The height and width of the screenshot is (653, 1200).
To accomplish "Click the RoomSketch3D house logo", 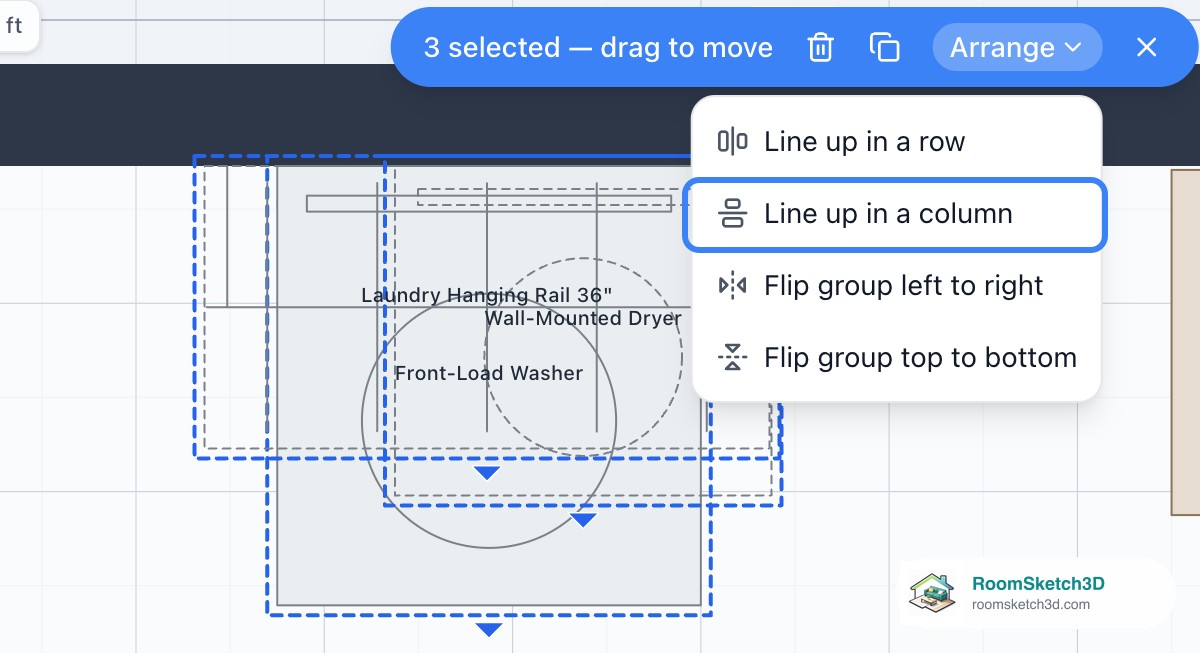I will click(x=932, y=592).
